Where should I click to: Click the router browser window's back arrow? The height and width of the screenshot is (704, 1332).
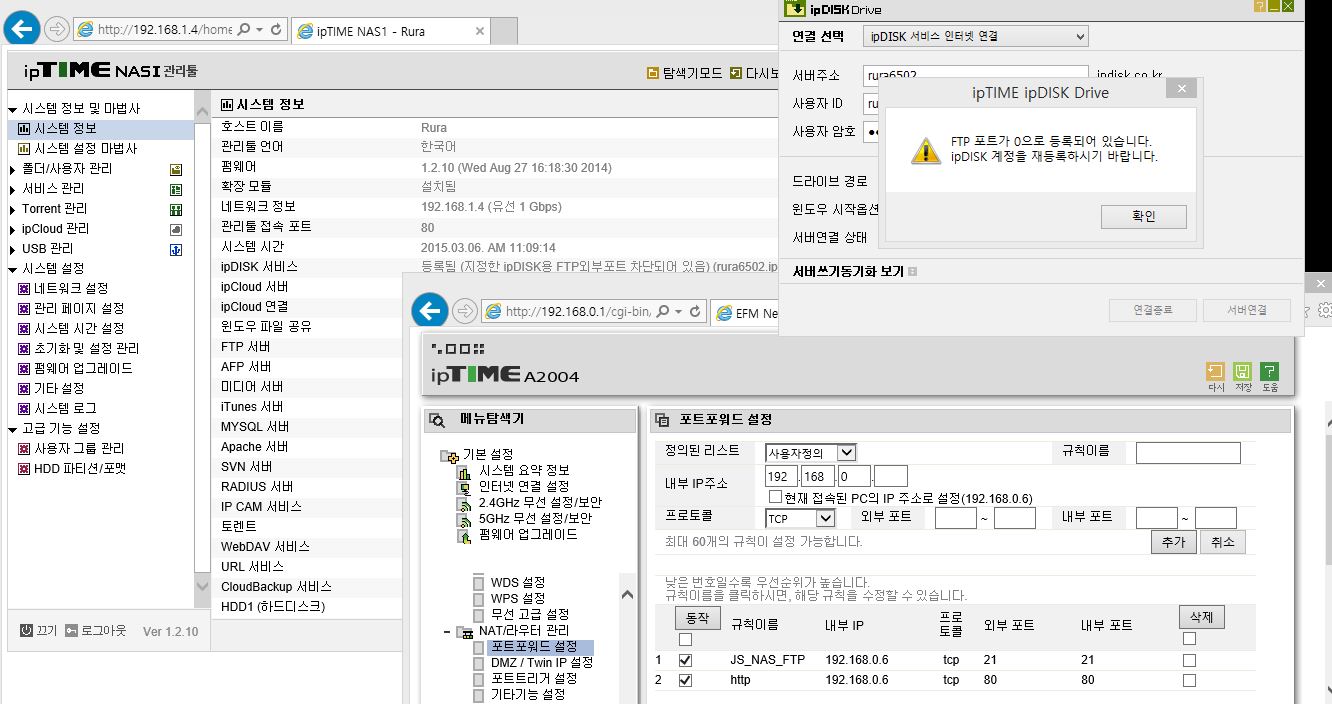pyautogui.click(x=431, y=311)
